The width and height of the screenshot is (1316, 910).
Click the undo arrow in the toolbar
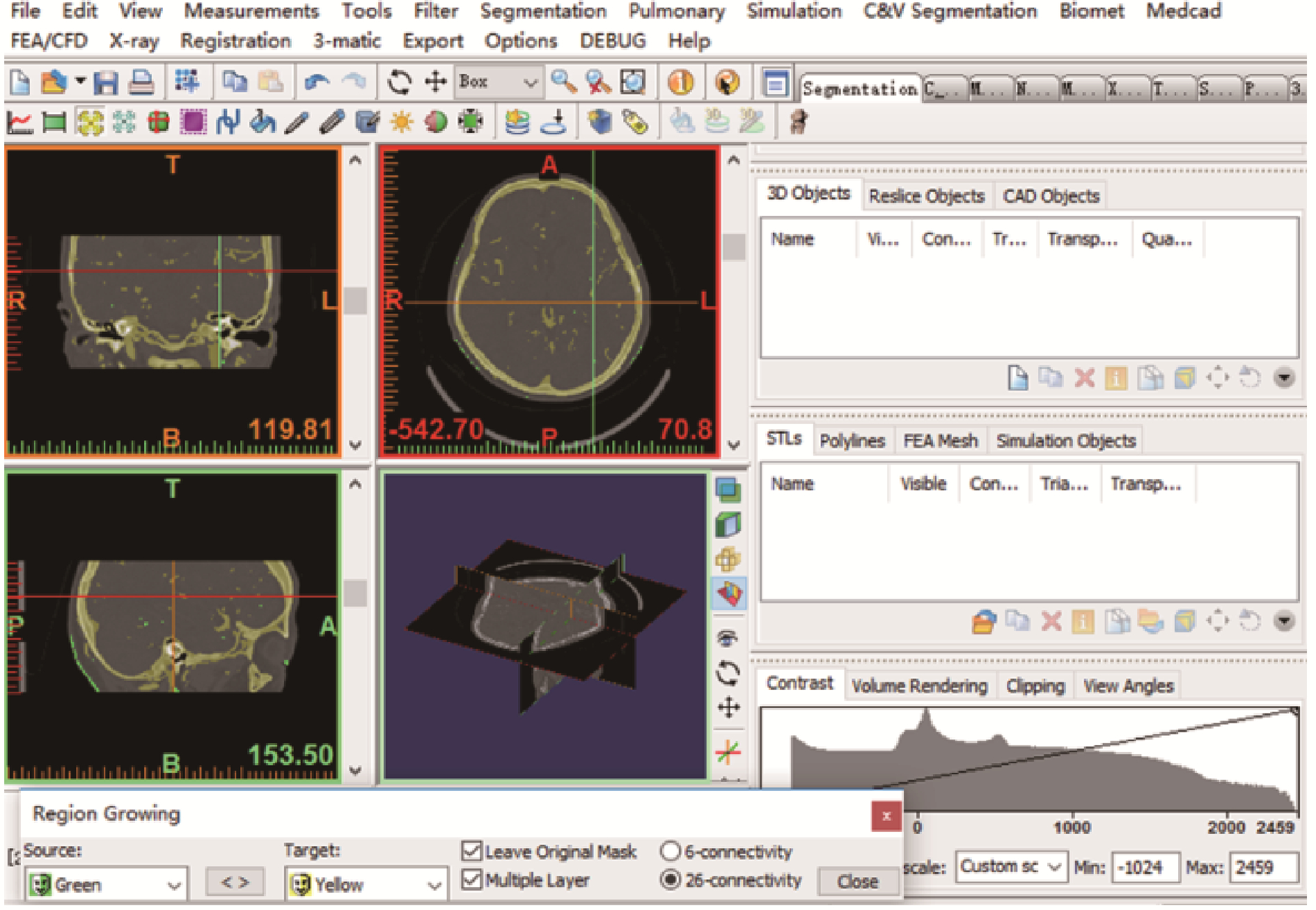click(x=318, y=83)
